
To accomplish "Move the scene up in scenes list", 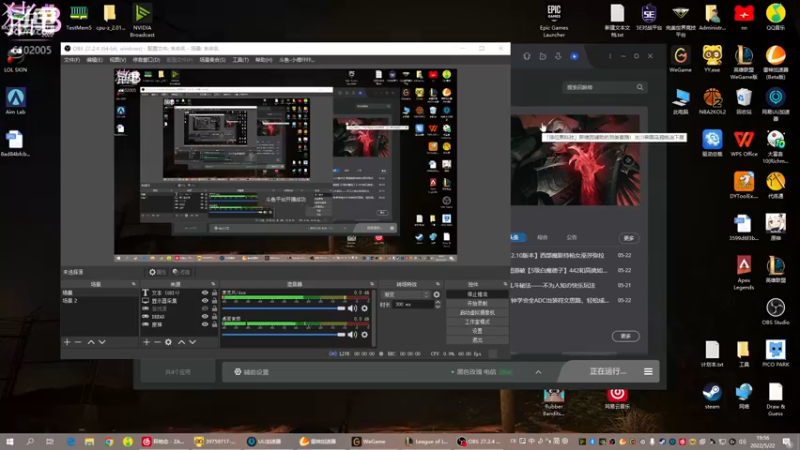I will [x=91, y=342].
